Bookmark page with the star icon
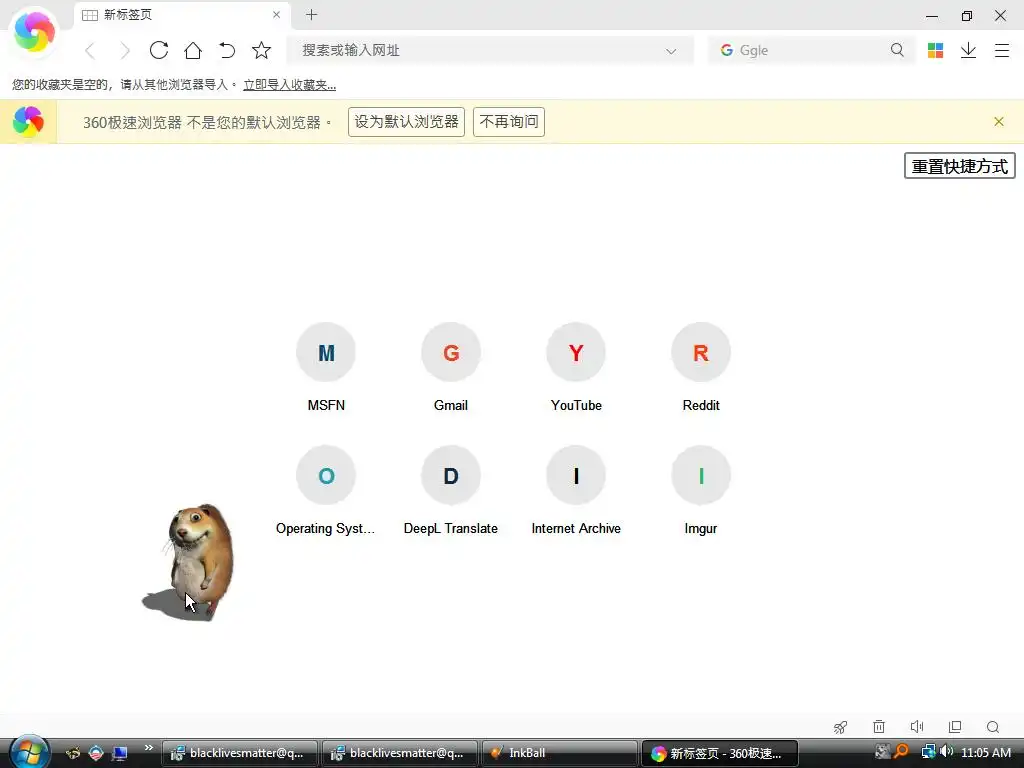The image size is (1024, 768). (261, 50)
